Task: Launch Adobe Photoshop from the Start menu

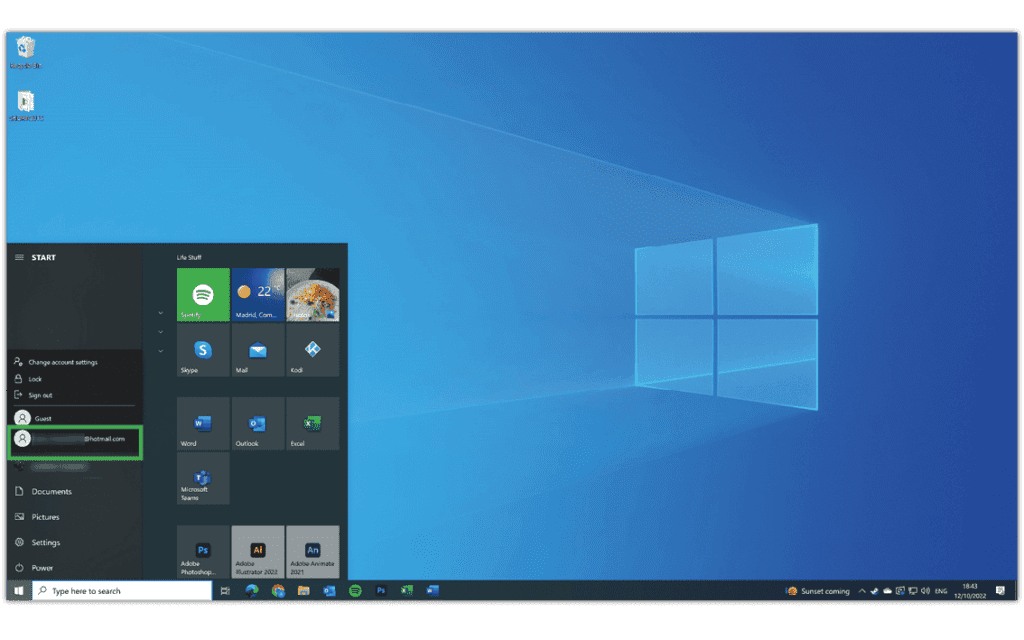Action: 202,551
